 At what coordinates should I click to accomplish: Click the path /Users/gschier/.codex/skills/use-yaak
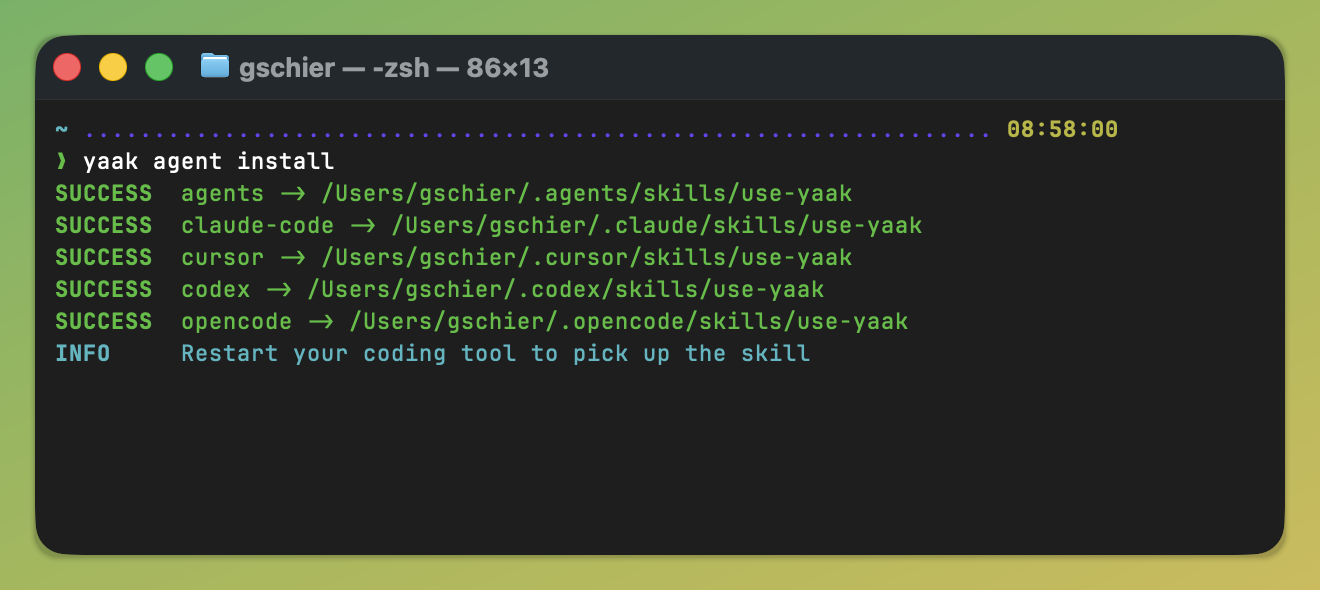[566, 289]
